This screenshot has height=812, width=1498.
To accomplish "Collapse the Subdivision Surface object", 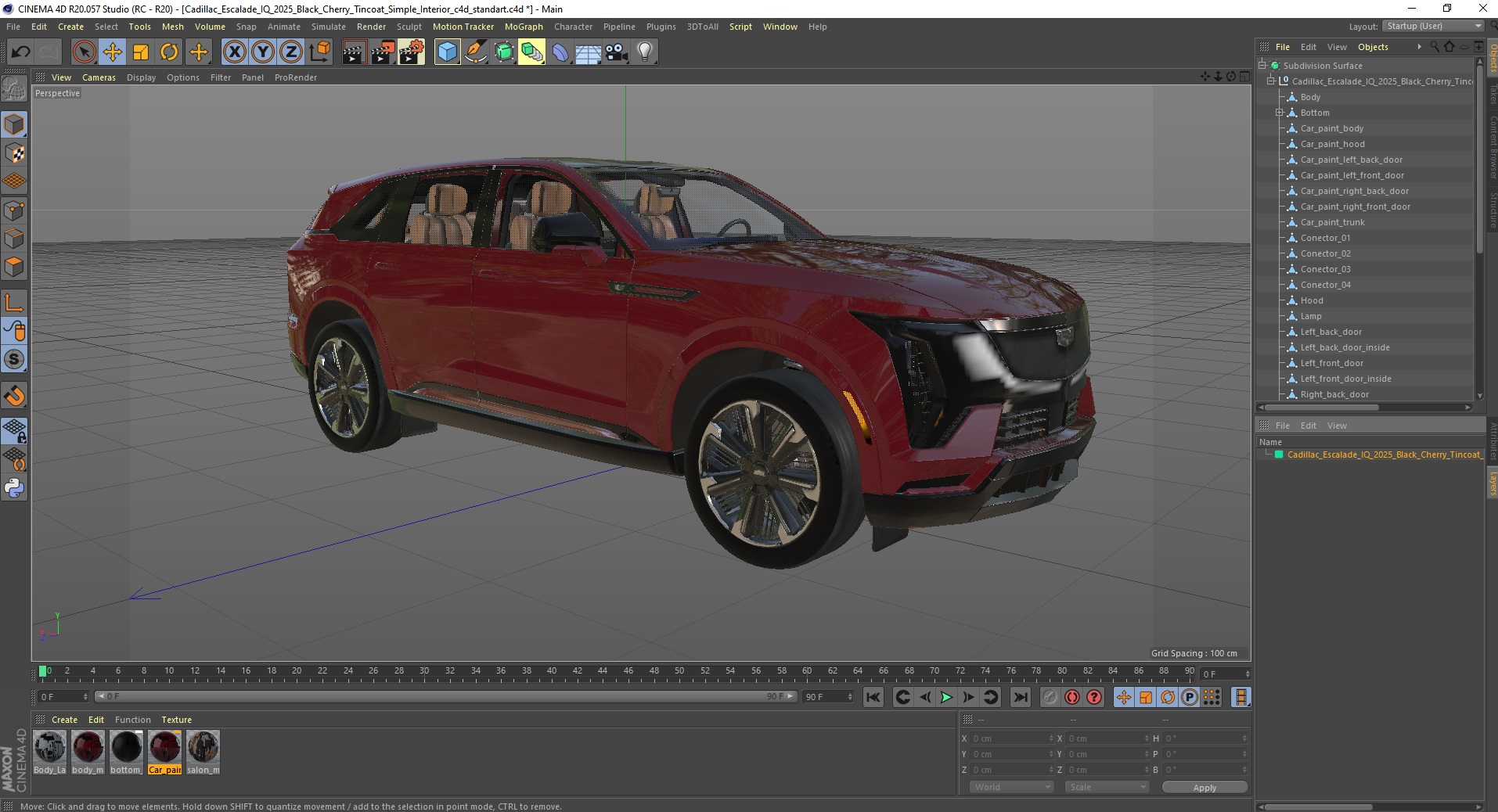I will point(1262,65).
